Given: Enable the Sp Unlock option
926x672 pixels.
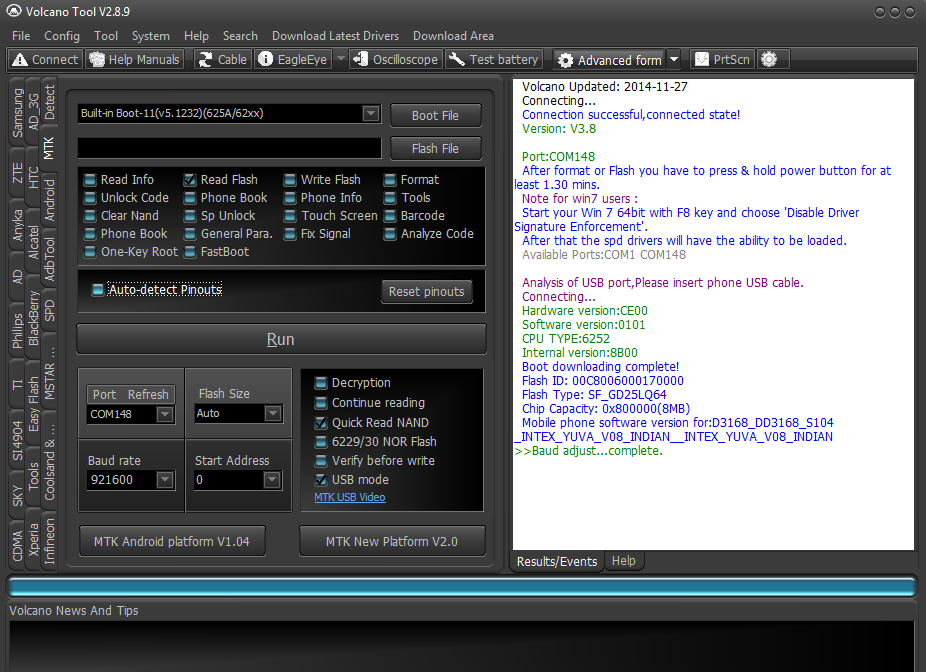Looking at the screenshot, I should point(190,216).
